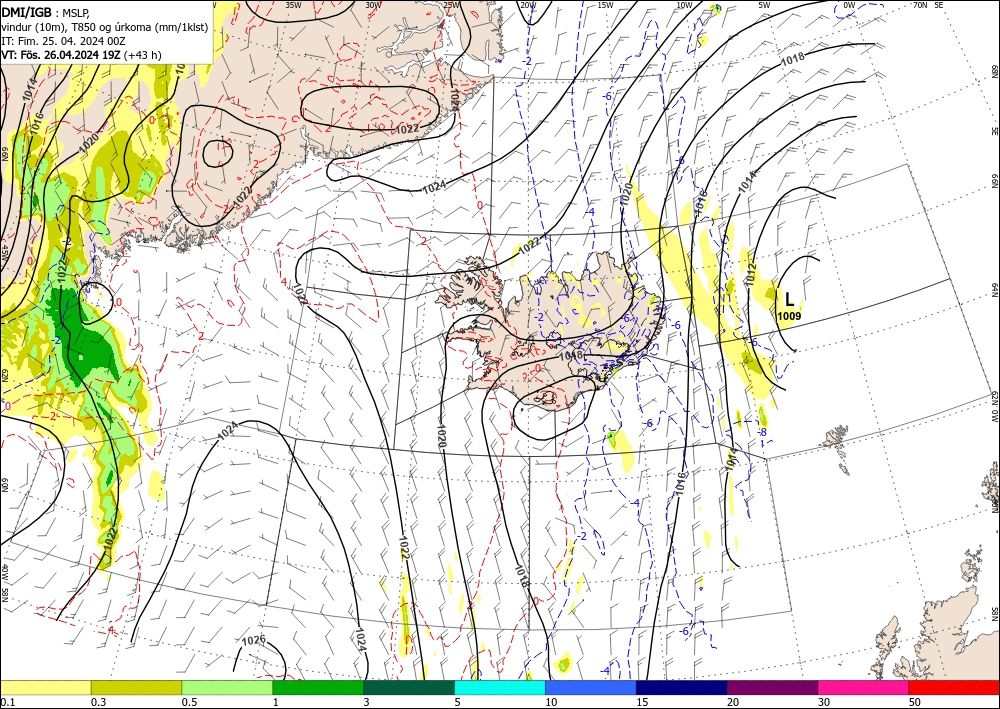Image resolution: width=1000 pixels, height=709 pixels.
Task: Click the '0.5' legend scale value
Action: pyautogui.click(x=188, y=702)
